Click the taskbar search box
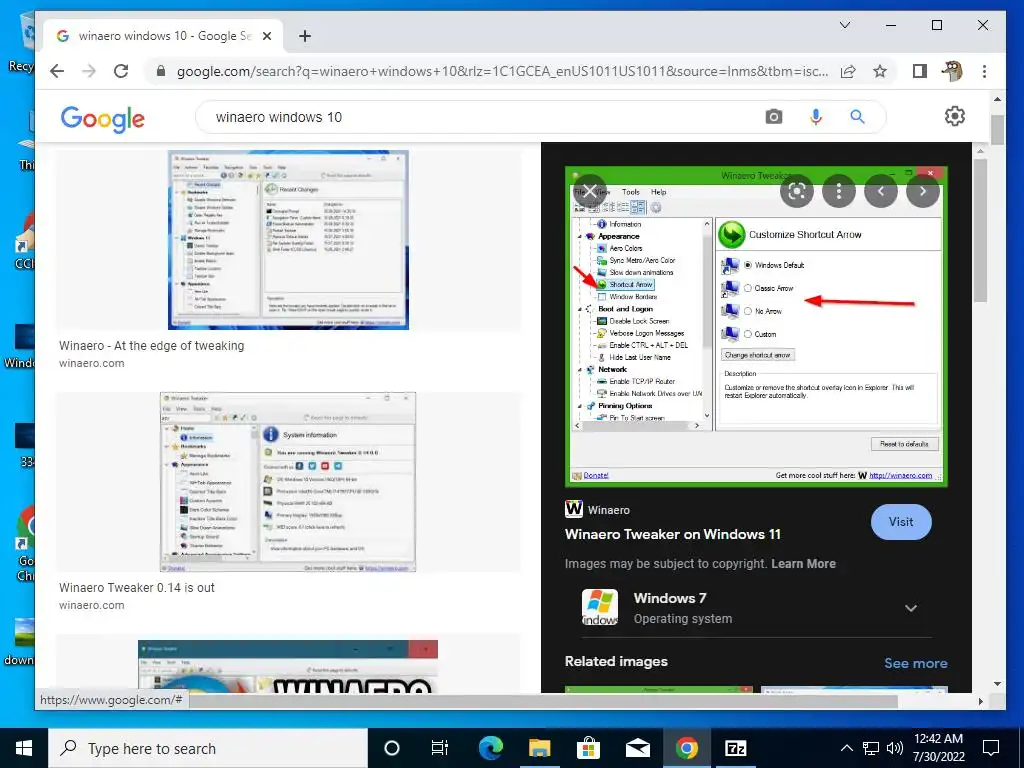The height and width of the screenshot is (768, 1024). pos(208,748)
